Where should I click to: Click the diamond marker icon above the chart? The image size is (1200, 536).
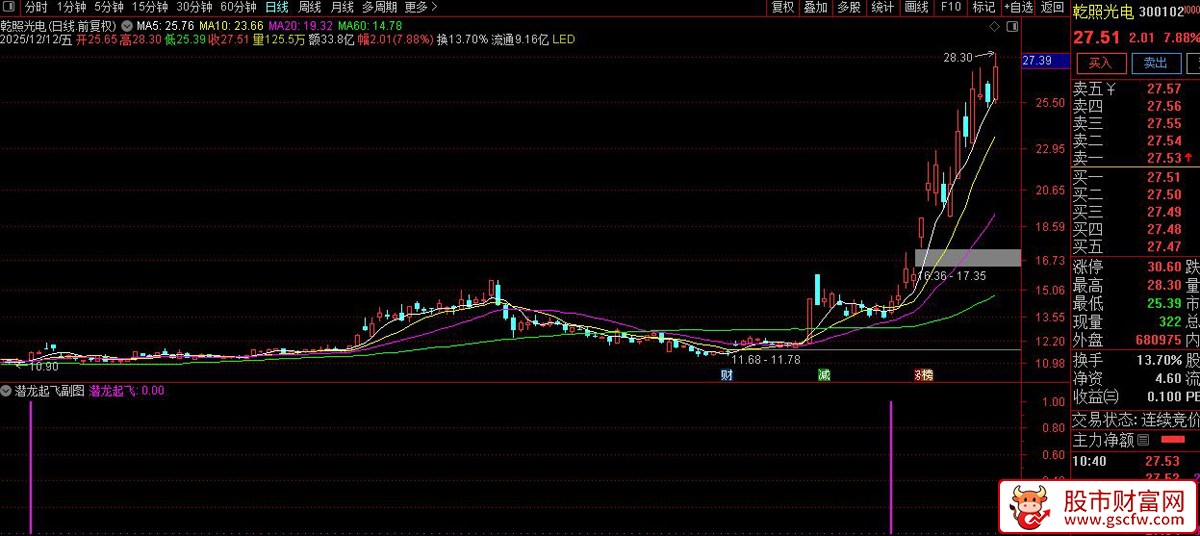click(993, 25)
